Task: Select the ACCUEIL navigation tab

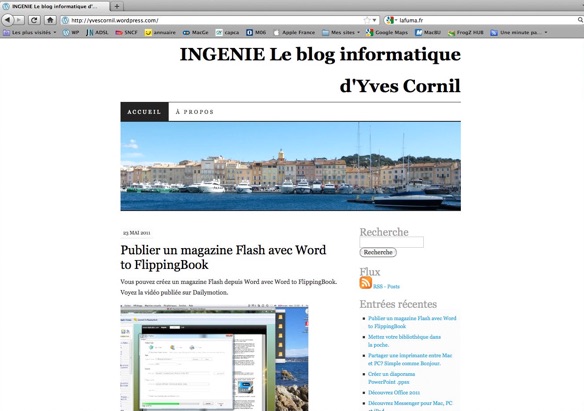Action: [144, 112]
